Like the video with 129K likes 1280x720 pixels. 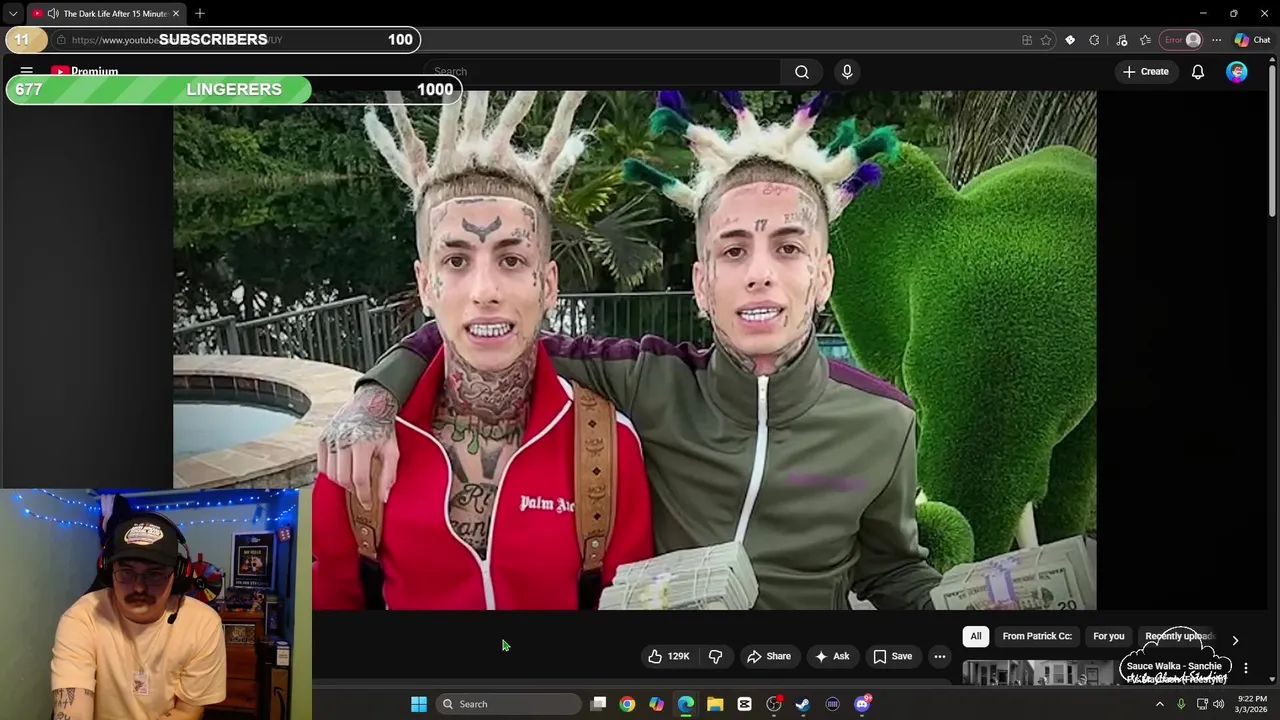tap(668, 656)
